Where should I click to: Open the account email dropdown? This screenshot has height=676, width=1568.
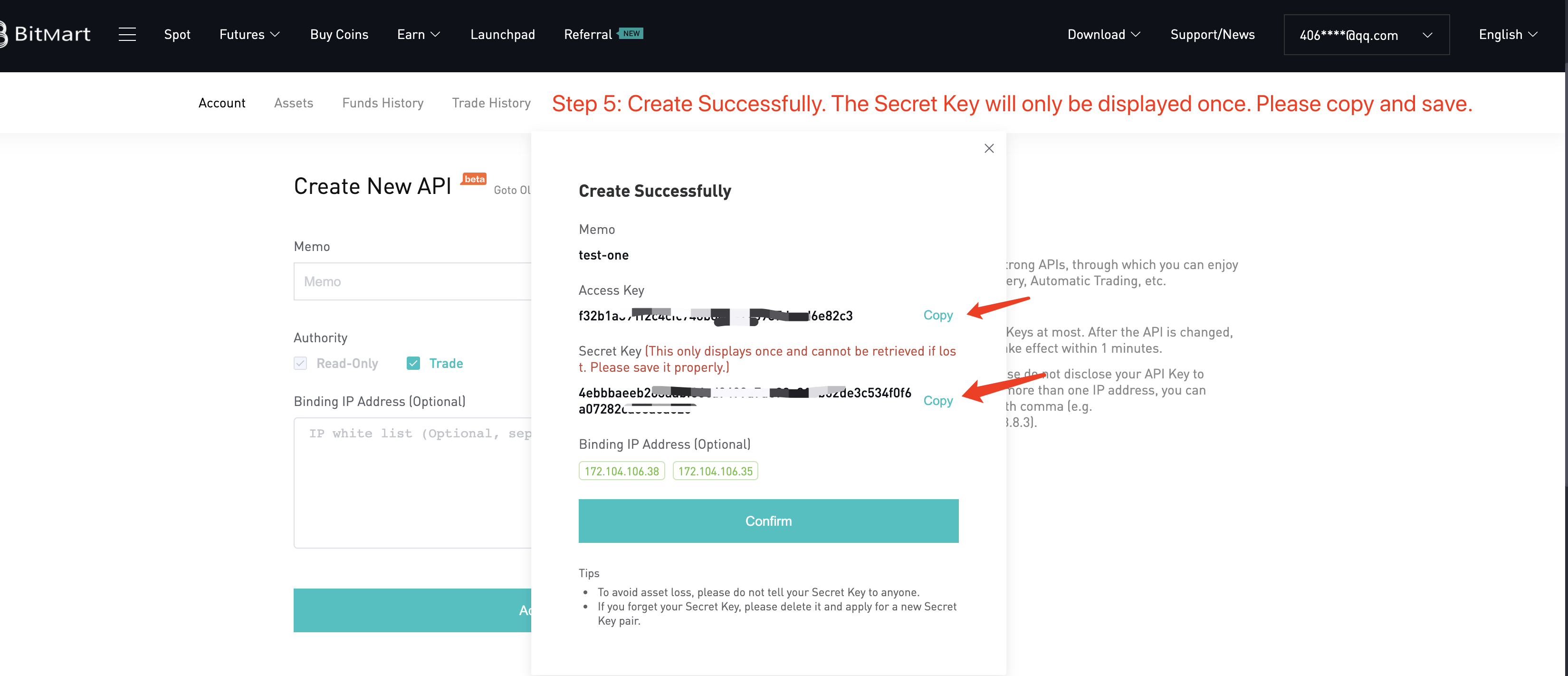(x=1366, y=35)
